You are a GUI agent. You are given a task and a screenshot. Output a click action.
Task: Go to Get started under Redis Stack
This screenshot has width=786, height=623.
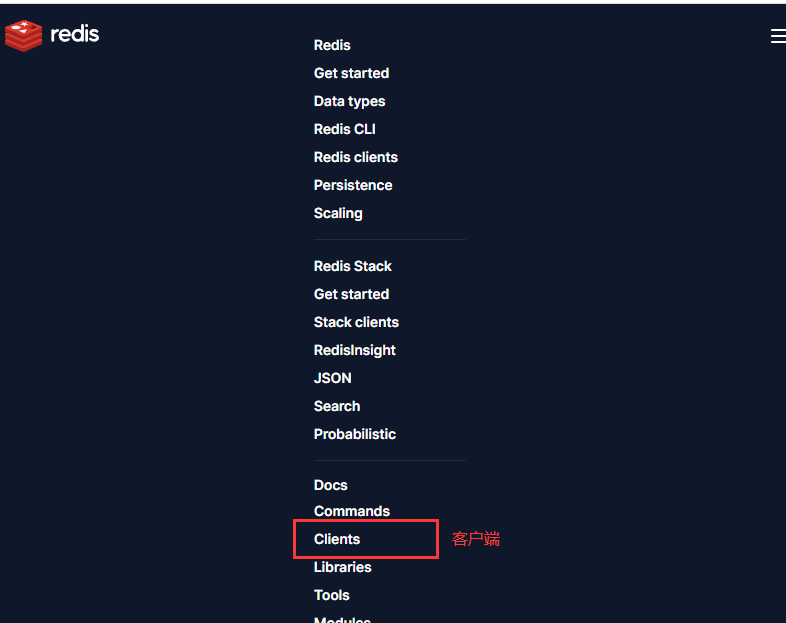coord(351,294)
